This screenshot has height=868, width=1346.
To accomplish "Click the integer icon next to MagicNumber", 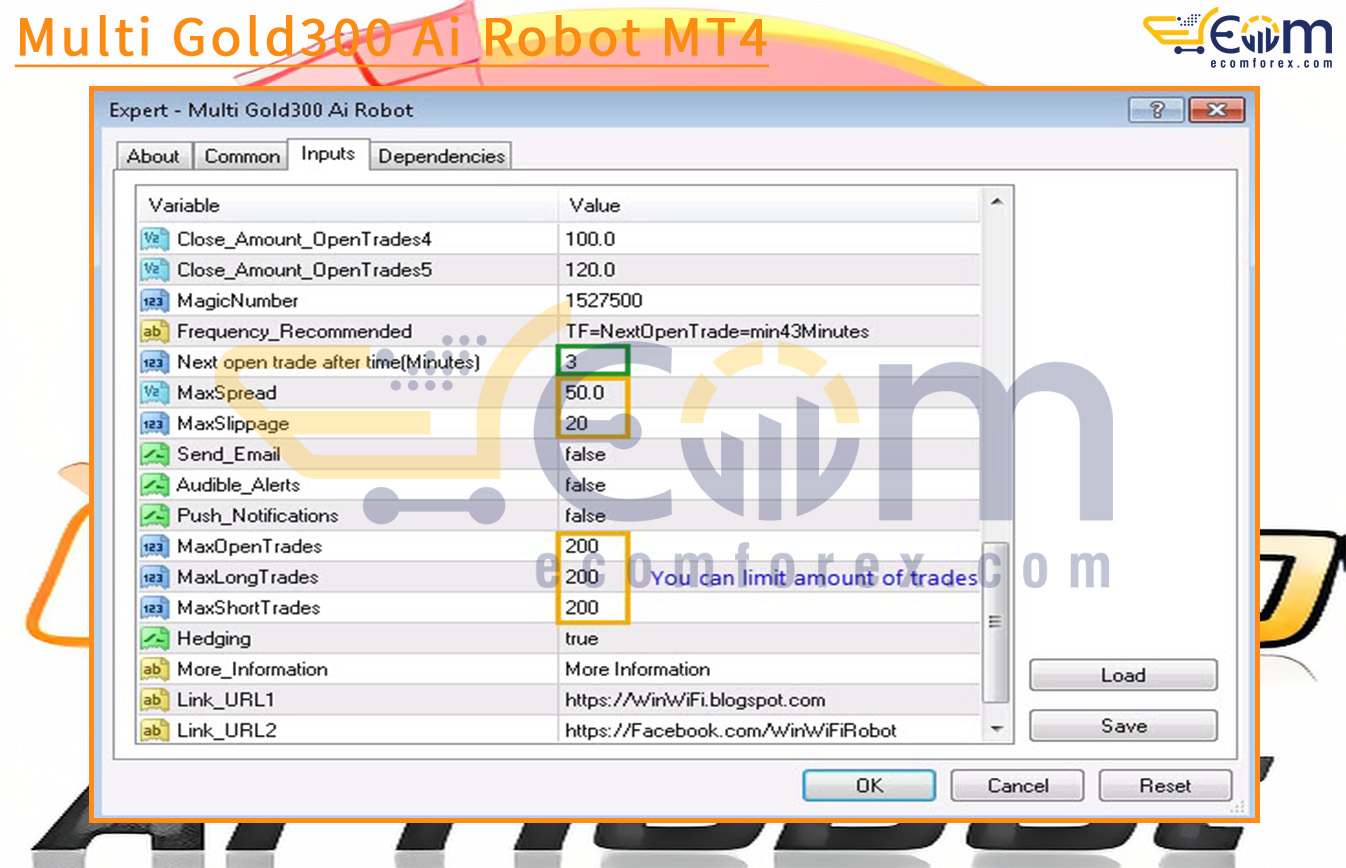I will click(154, 301).
